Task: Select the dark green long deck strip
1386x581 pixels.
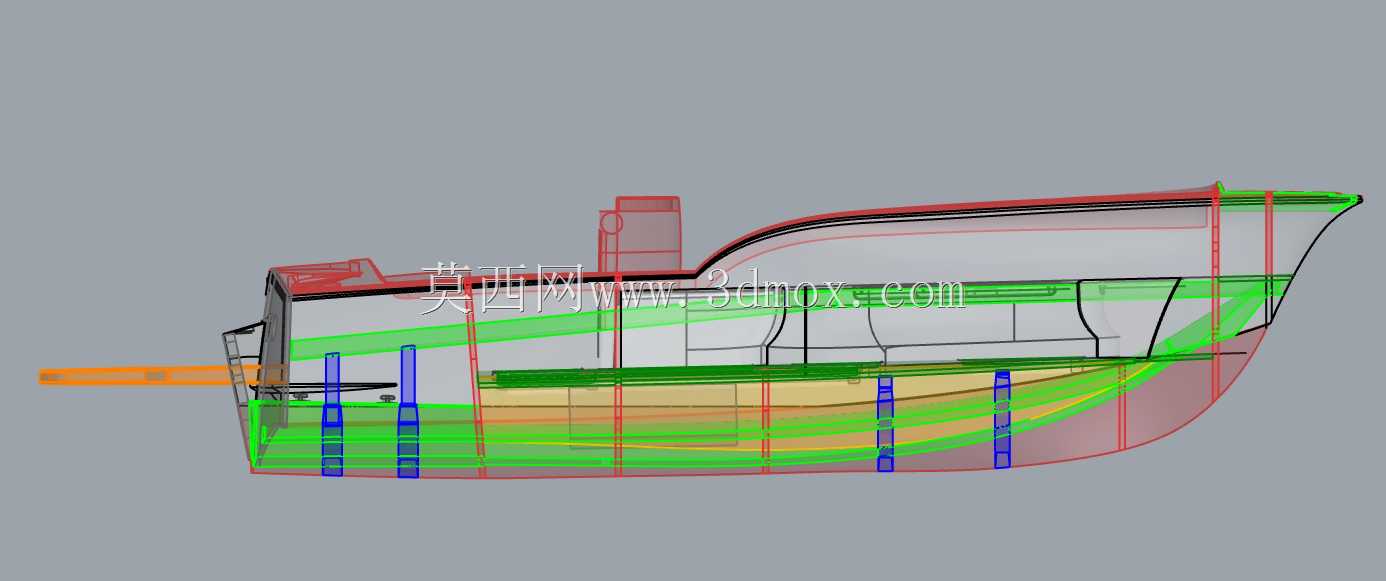Action: tap(678, 376)
